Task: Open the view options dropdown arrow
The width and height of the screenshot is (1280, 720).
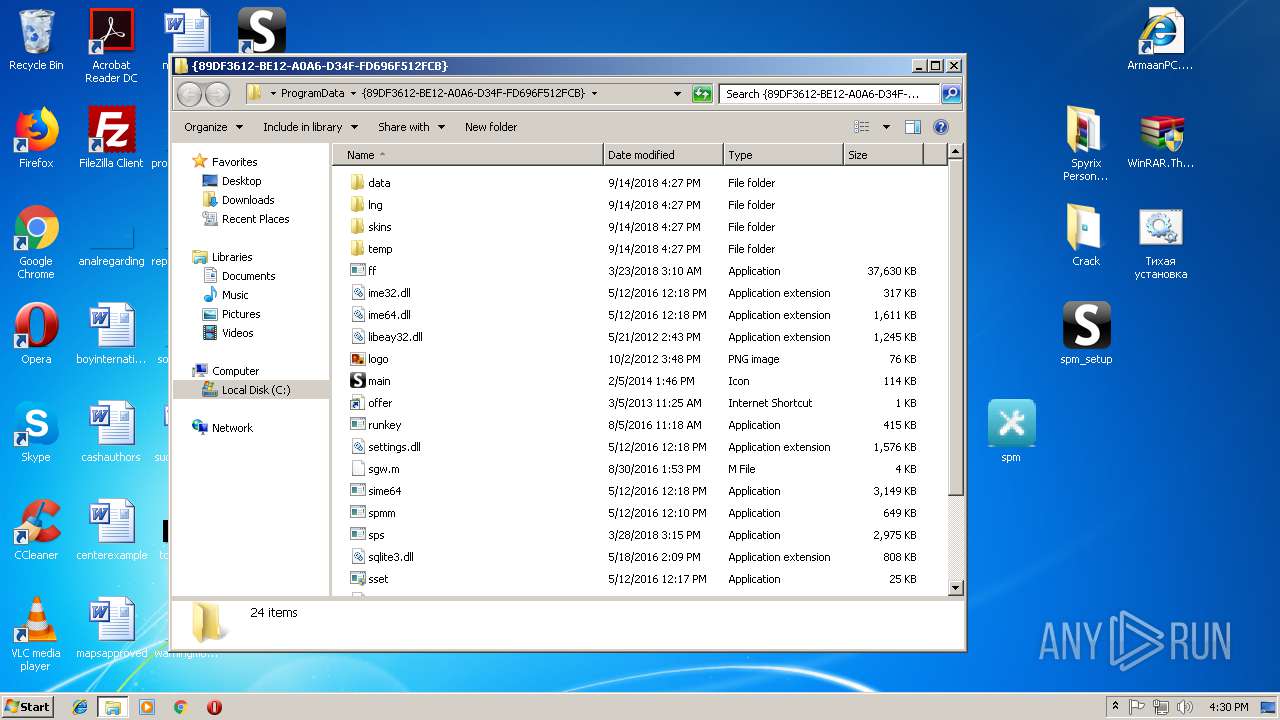Action: tap(886, 127)
